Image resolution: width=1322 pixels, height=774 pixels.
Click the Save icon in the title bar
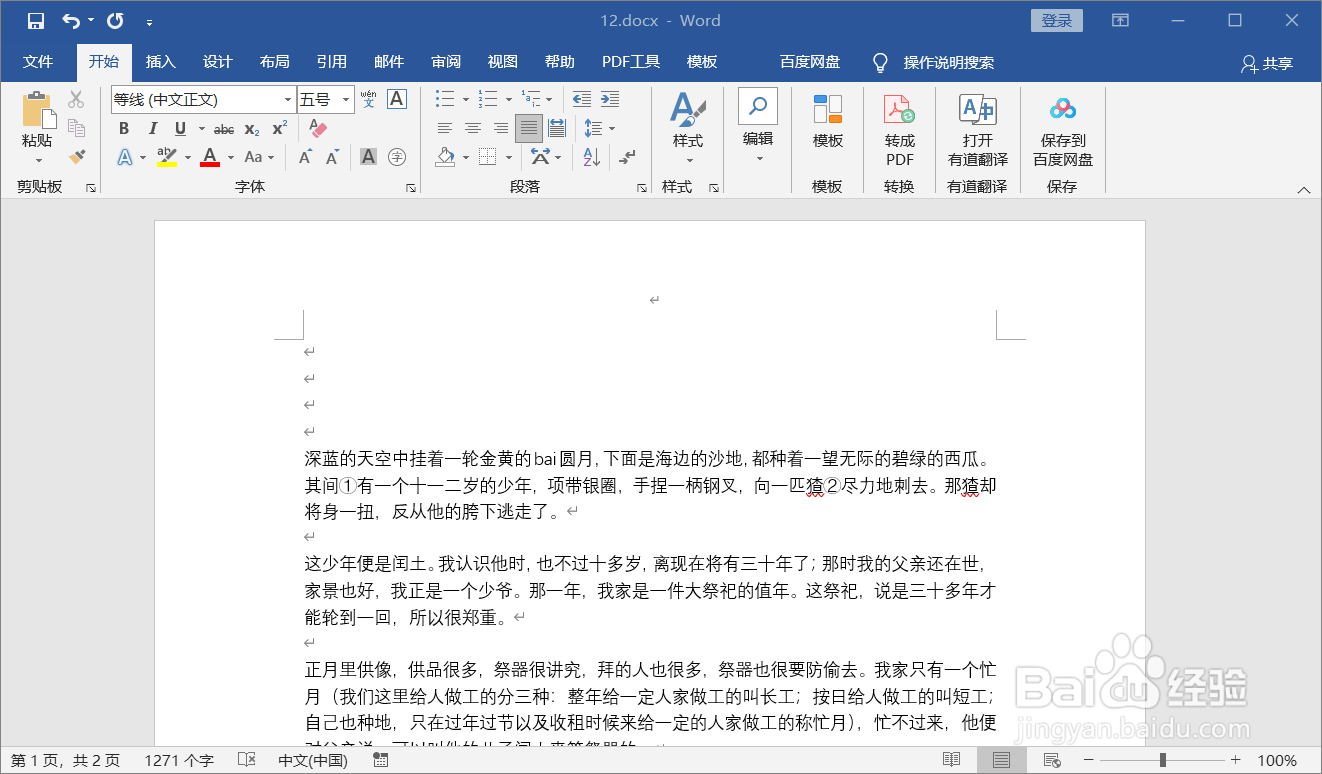coord(36,21)
